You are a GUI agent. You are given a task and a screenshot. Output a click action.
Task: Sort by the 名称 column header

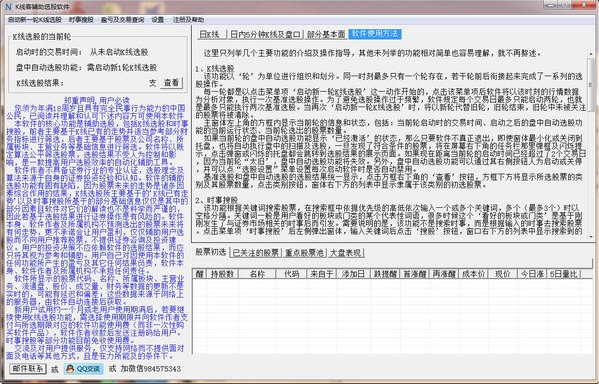click(257, 274)
